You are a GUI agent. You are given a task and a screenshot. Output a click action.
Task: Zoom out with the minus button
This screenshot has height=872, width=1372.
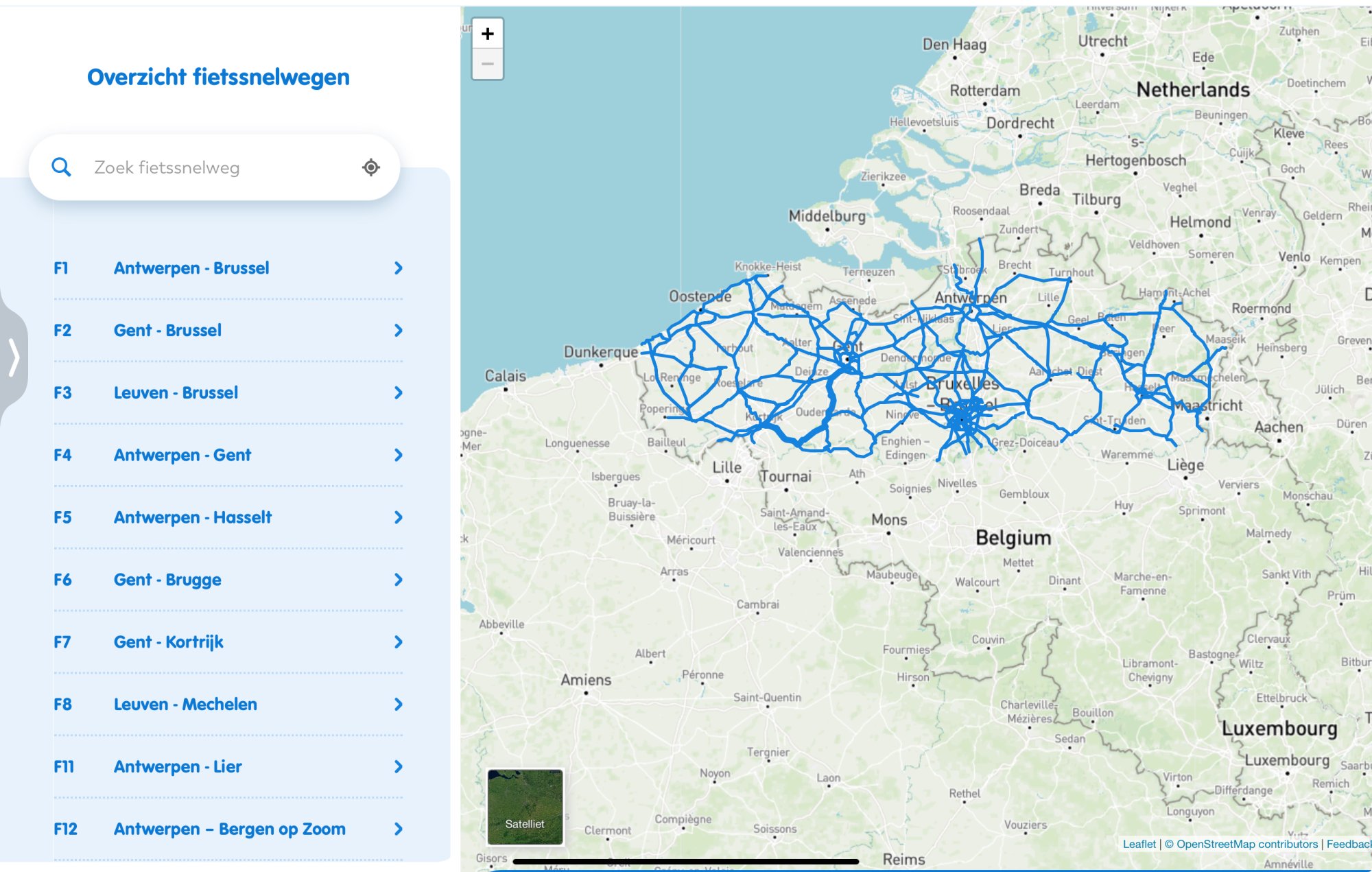point(488,64)
